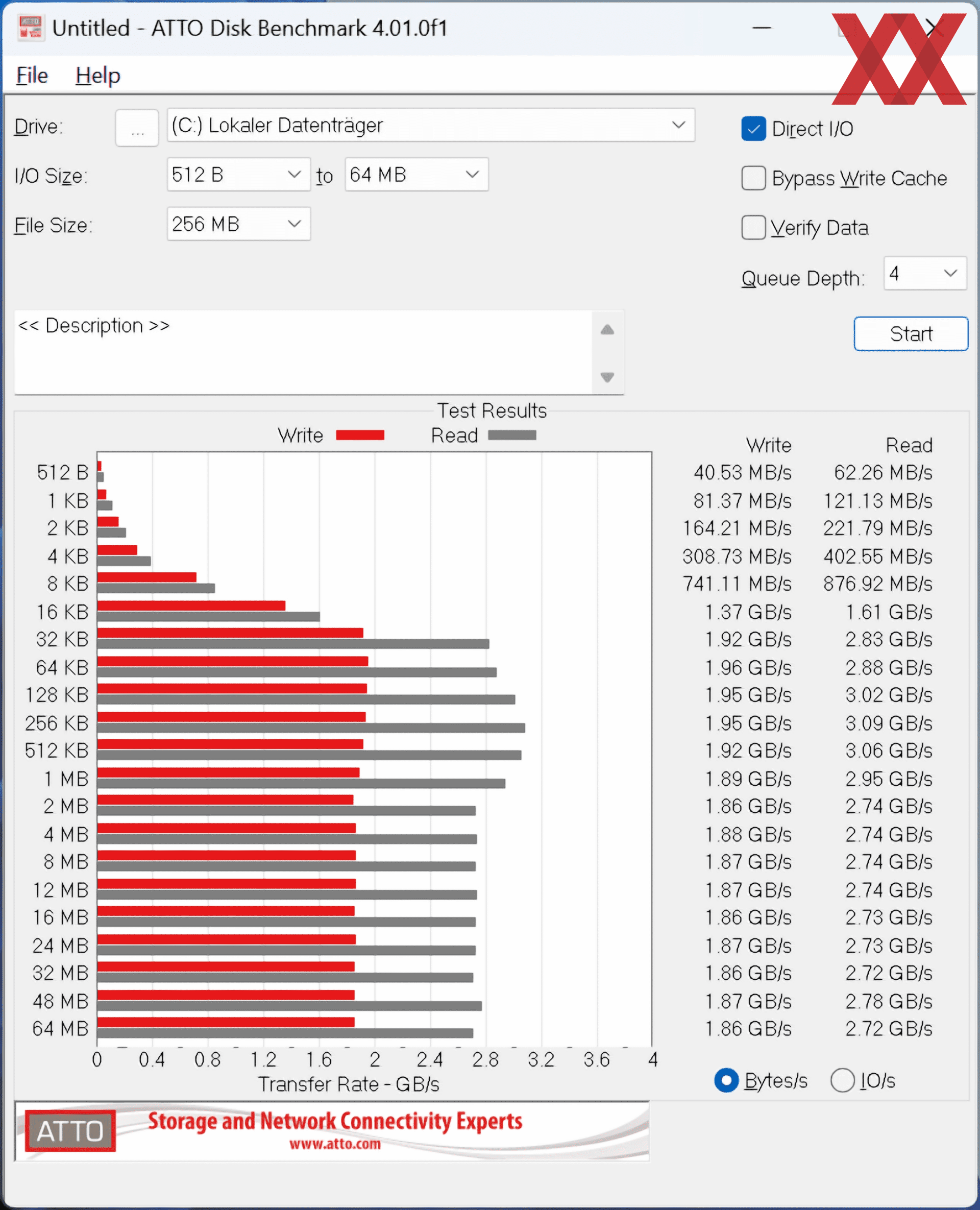Click the 3.09 GB/s read value
Image resolution: width=980 pixels, height=1210 pixels.
pos(889,723)
